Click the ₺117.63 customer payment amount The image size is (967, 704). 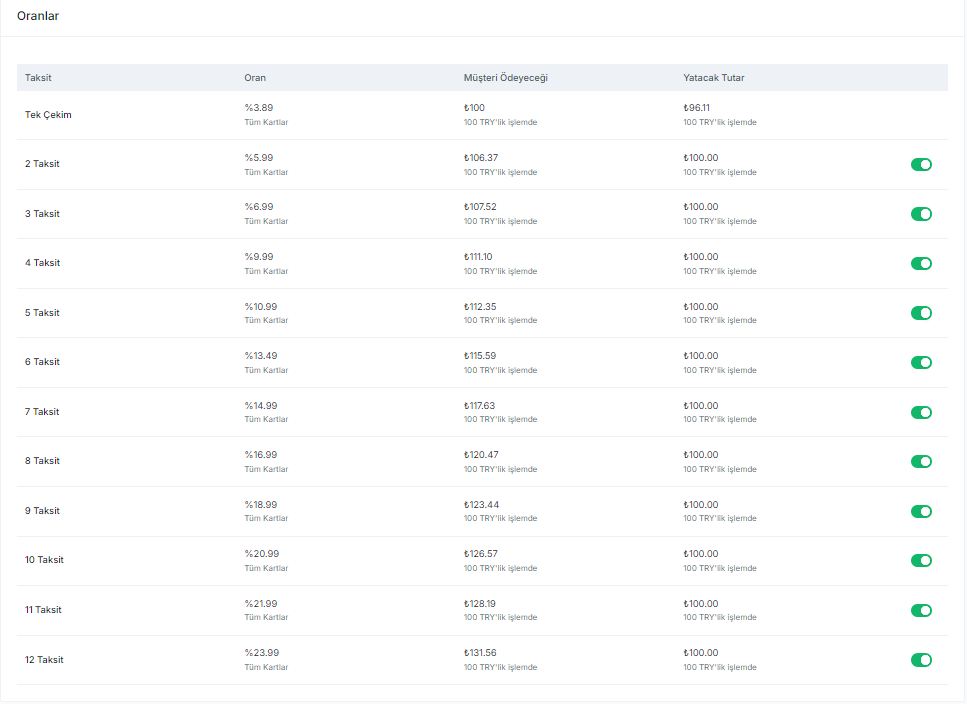(x=479, y=406)
